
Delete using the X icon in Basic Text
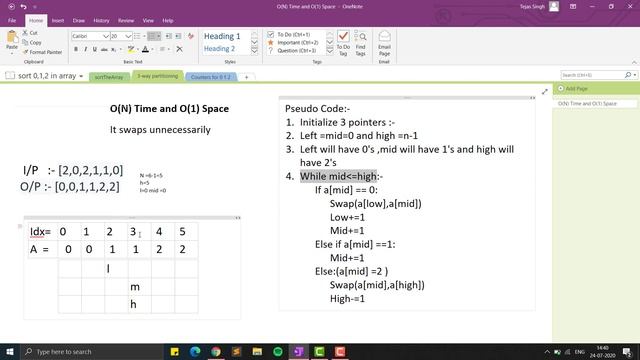pos(179,49)
